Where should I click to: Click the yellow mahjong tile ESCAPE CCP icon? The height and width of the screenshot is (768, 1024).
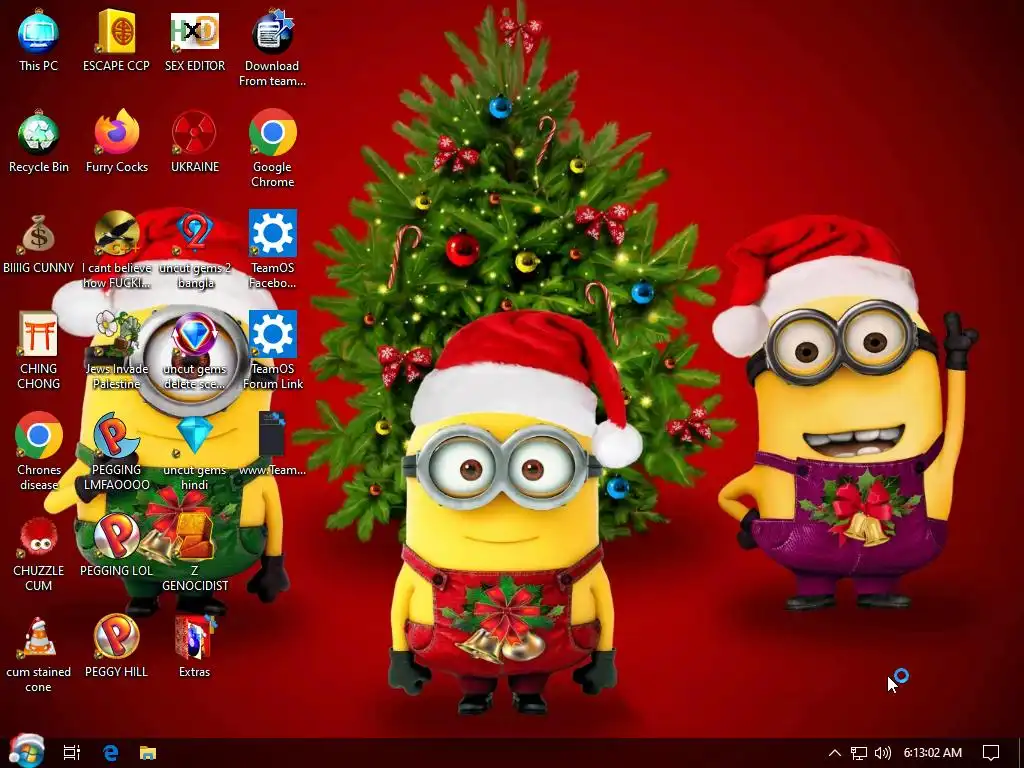click(x=116, y=31)
